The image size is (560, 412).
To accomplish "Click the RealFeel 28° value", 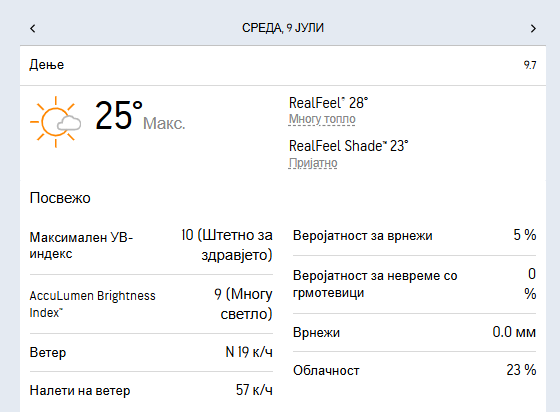I will (328, 103).
